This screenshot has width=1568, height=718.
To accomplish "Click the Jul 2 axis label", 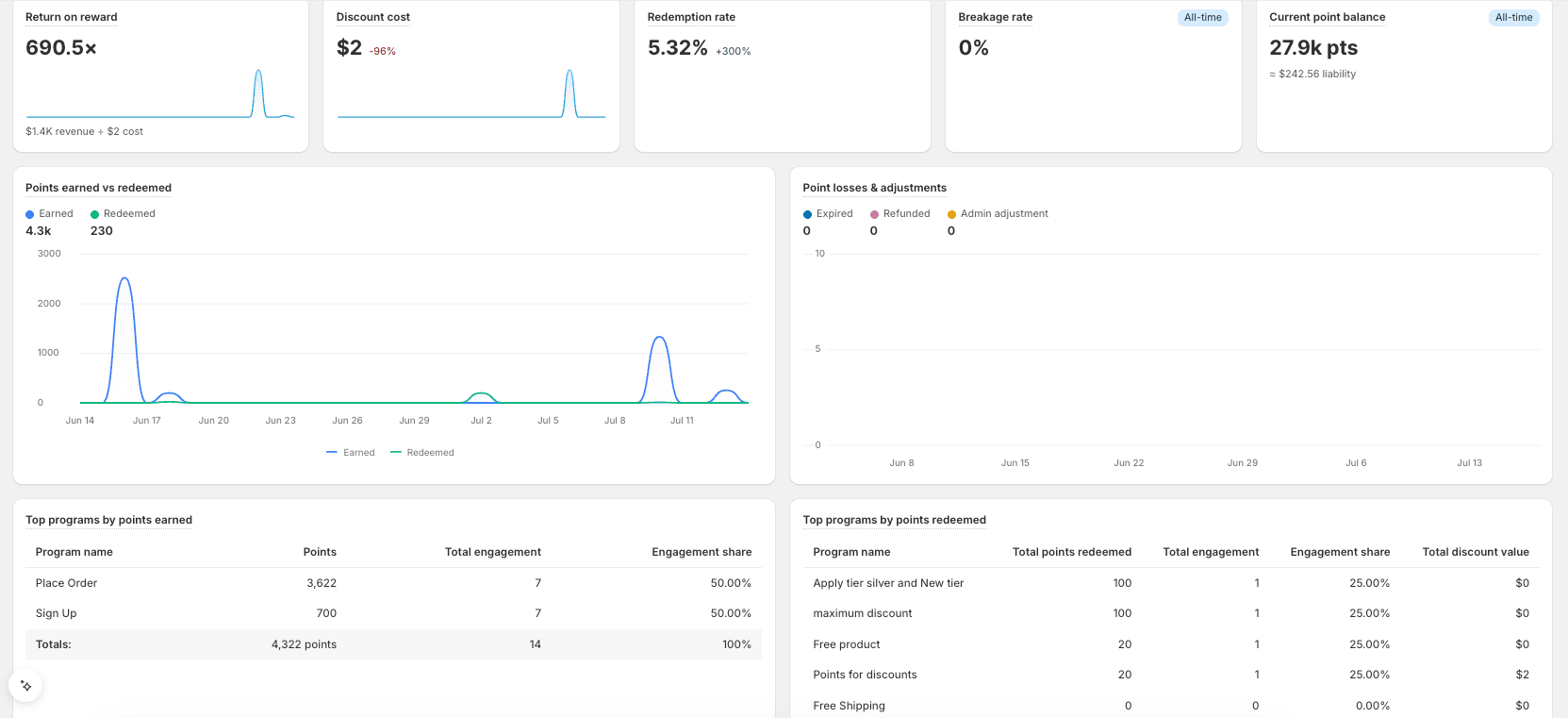I will [x=481, y=421].
